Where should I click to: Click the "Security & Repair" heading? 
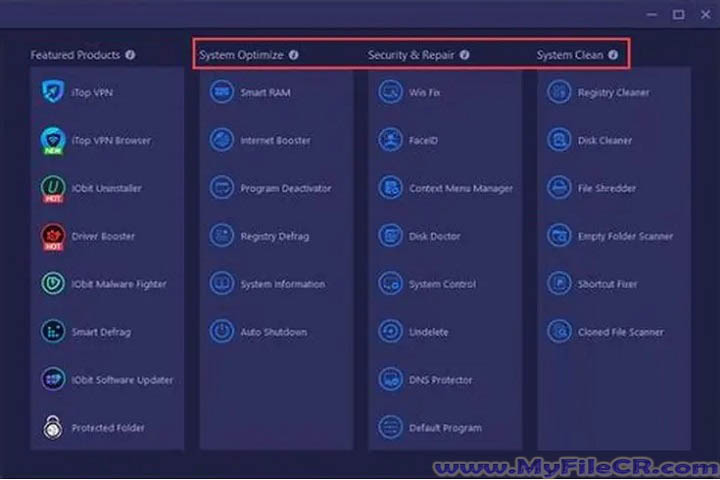pyautogui.click(x=411, y=55)
